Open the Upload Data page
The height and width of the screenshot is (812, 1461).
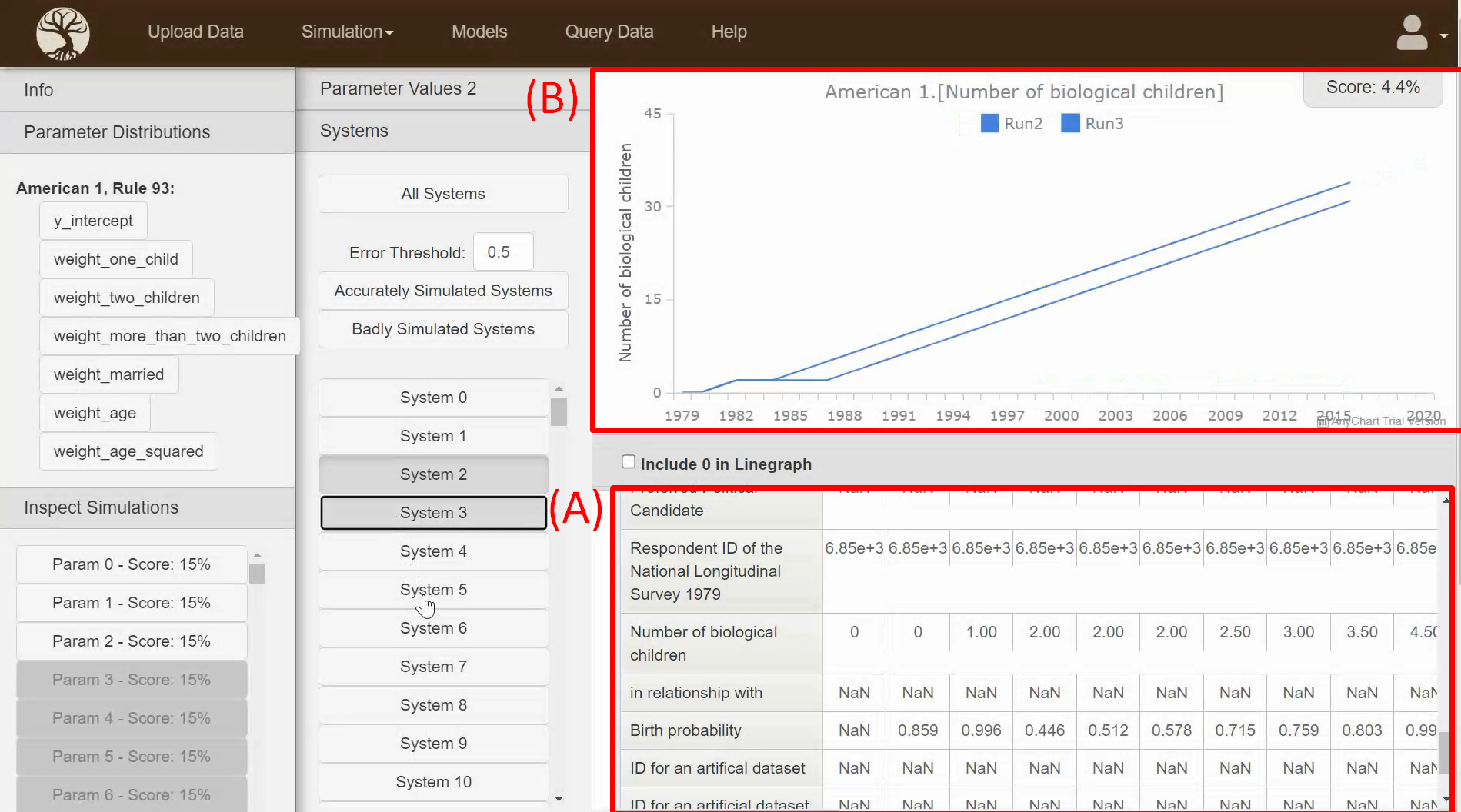195,32
